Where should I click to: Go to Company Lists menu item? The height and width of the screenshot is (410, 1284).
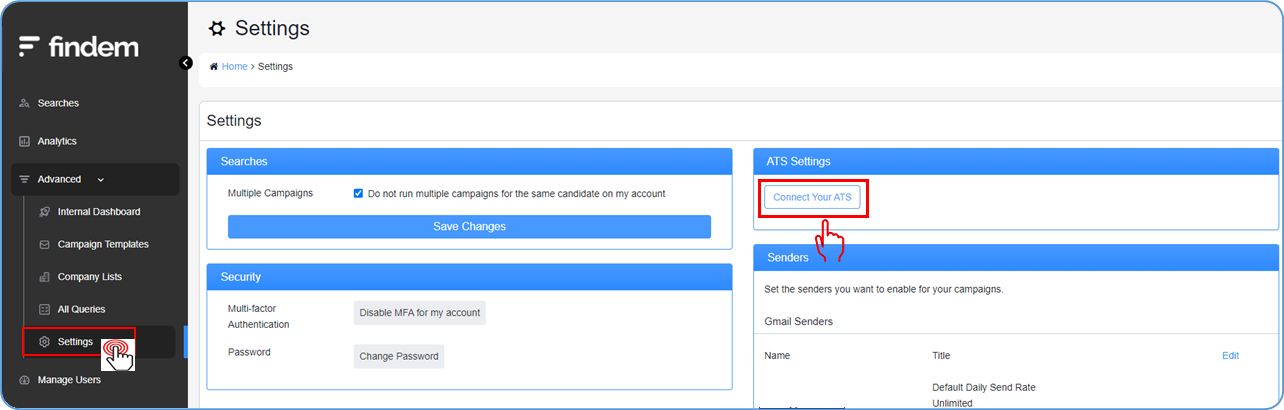[x=90, y=277]
